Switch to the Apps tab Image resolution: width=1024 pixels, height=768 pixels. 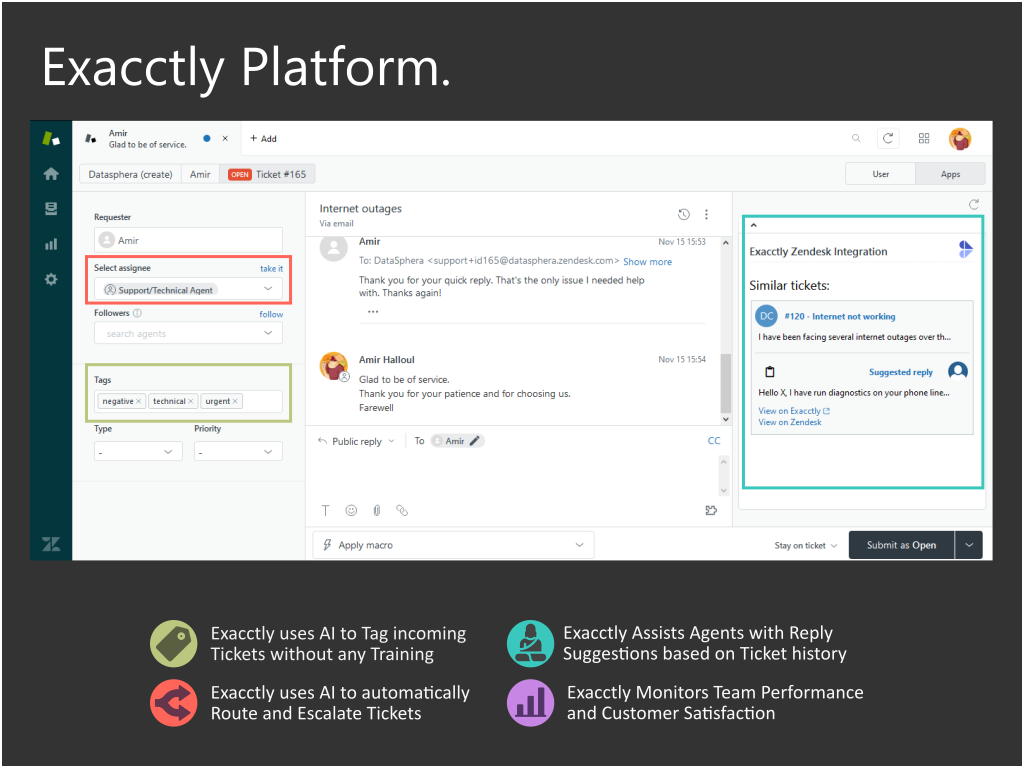click(x=950, y=174)
